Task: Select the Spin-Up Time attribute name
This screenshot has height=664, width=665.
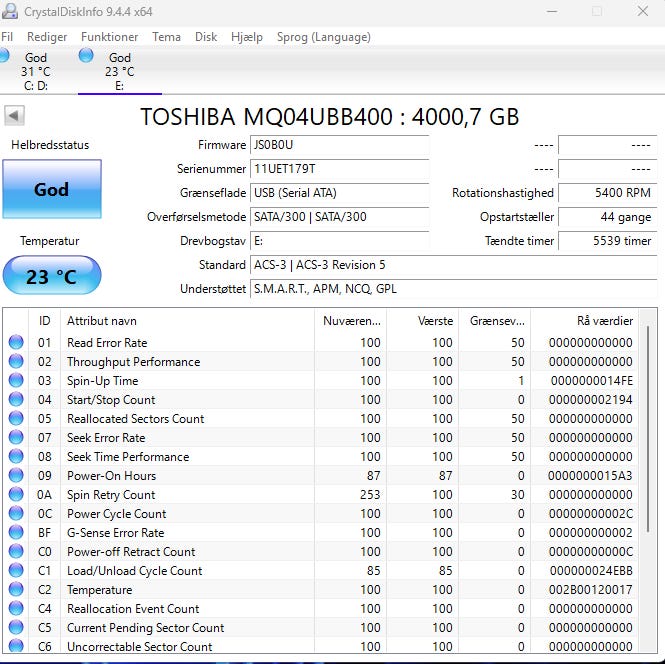Action: pos(103,381)
